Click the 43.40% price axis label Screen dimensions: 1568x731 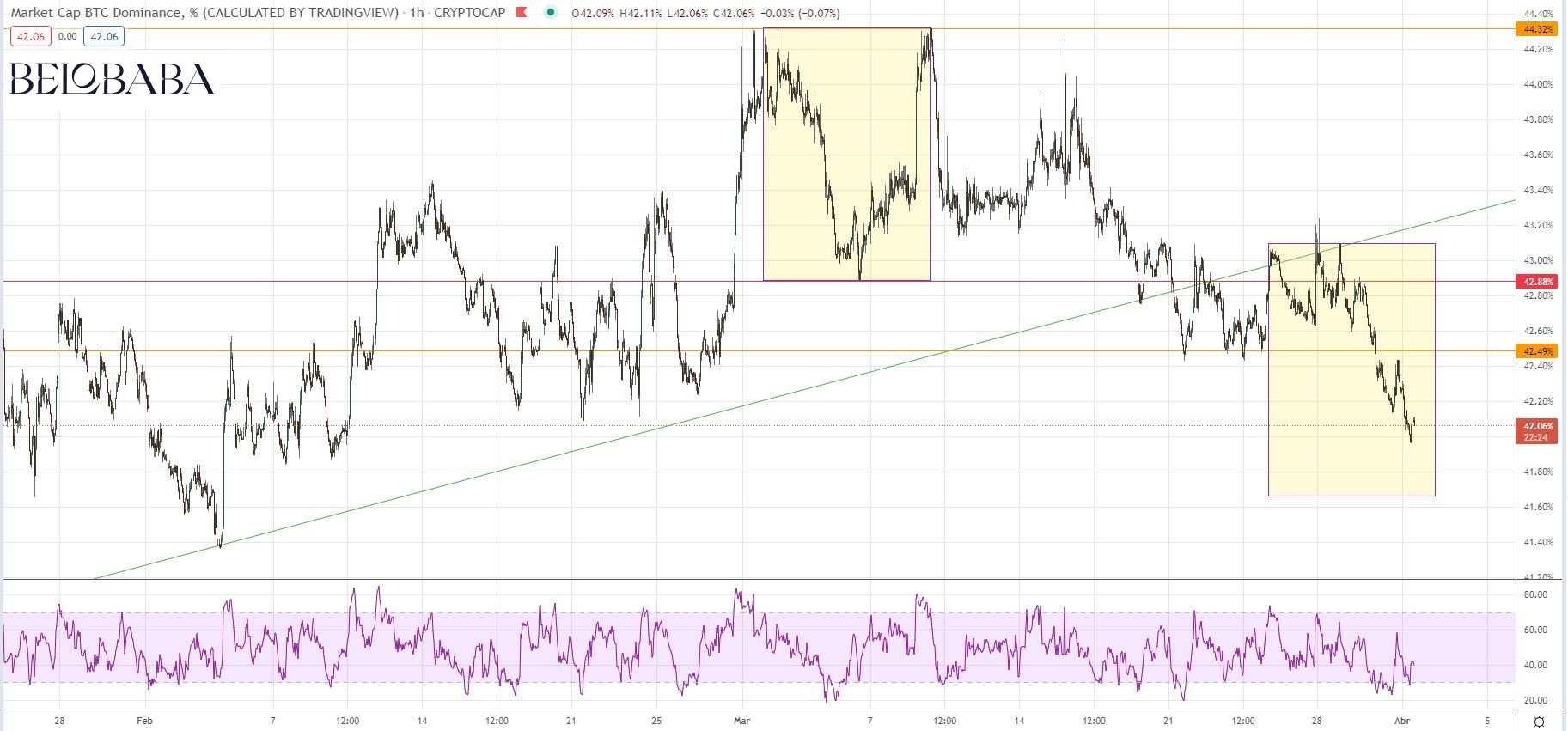pos(1538,190)
